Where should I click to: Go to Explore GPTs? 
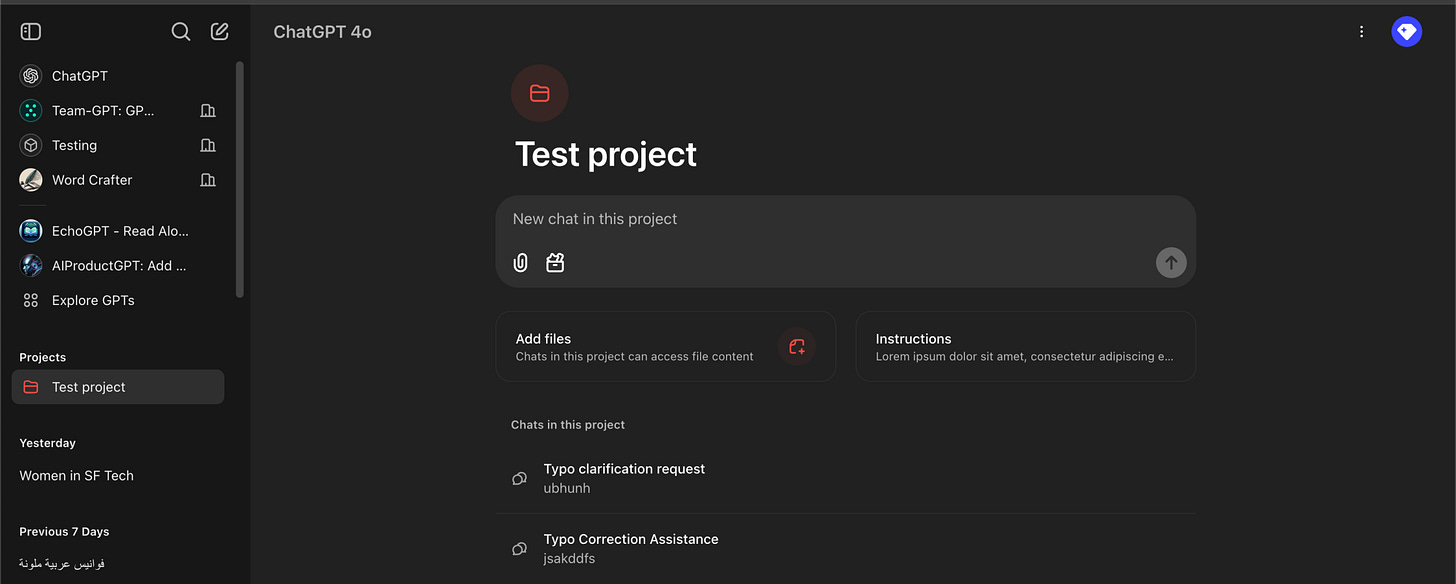tap(118, 300)
